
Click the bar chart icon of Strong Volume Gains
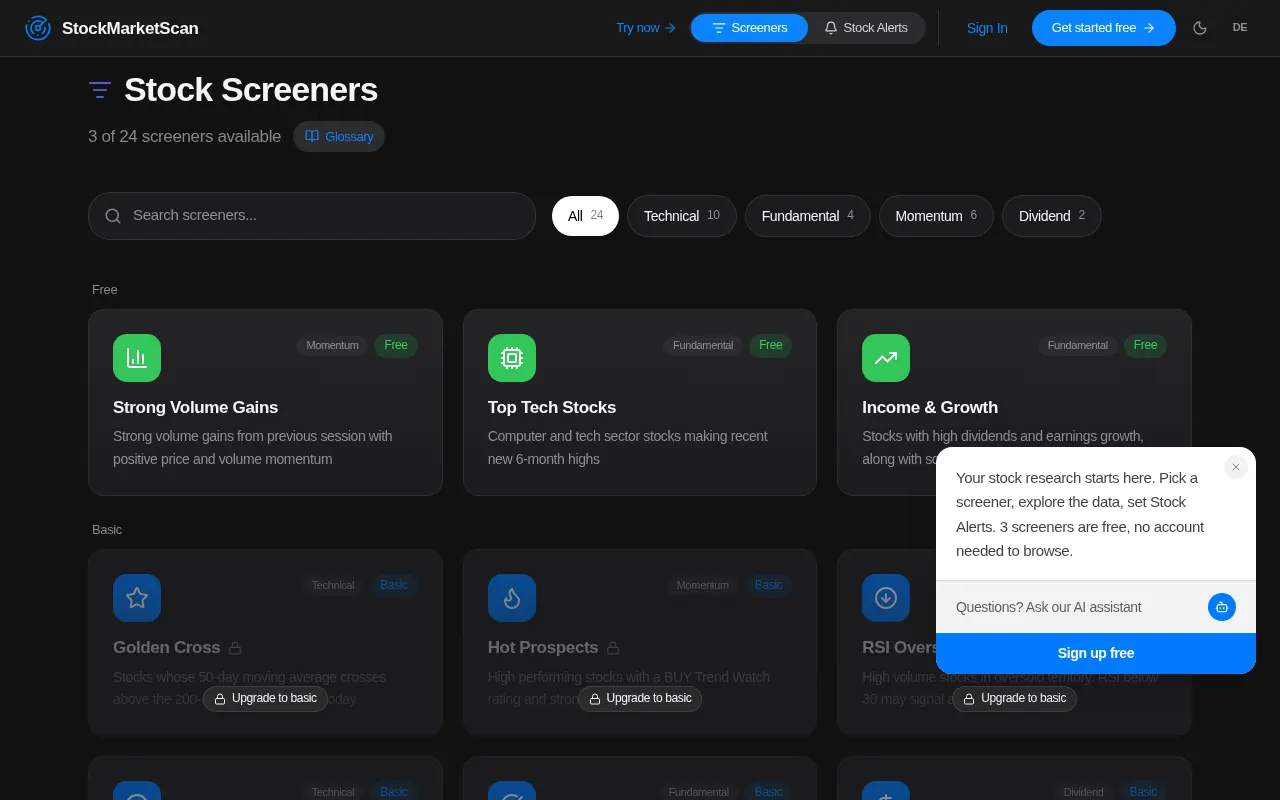pos(137,358)
